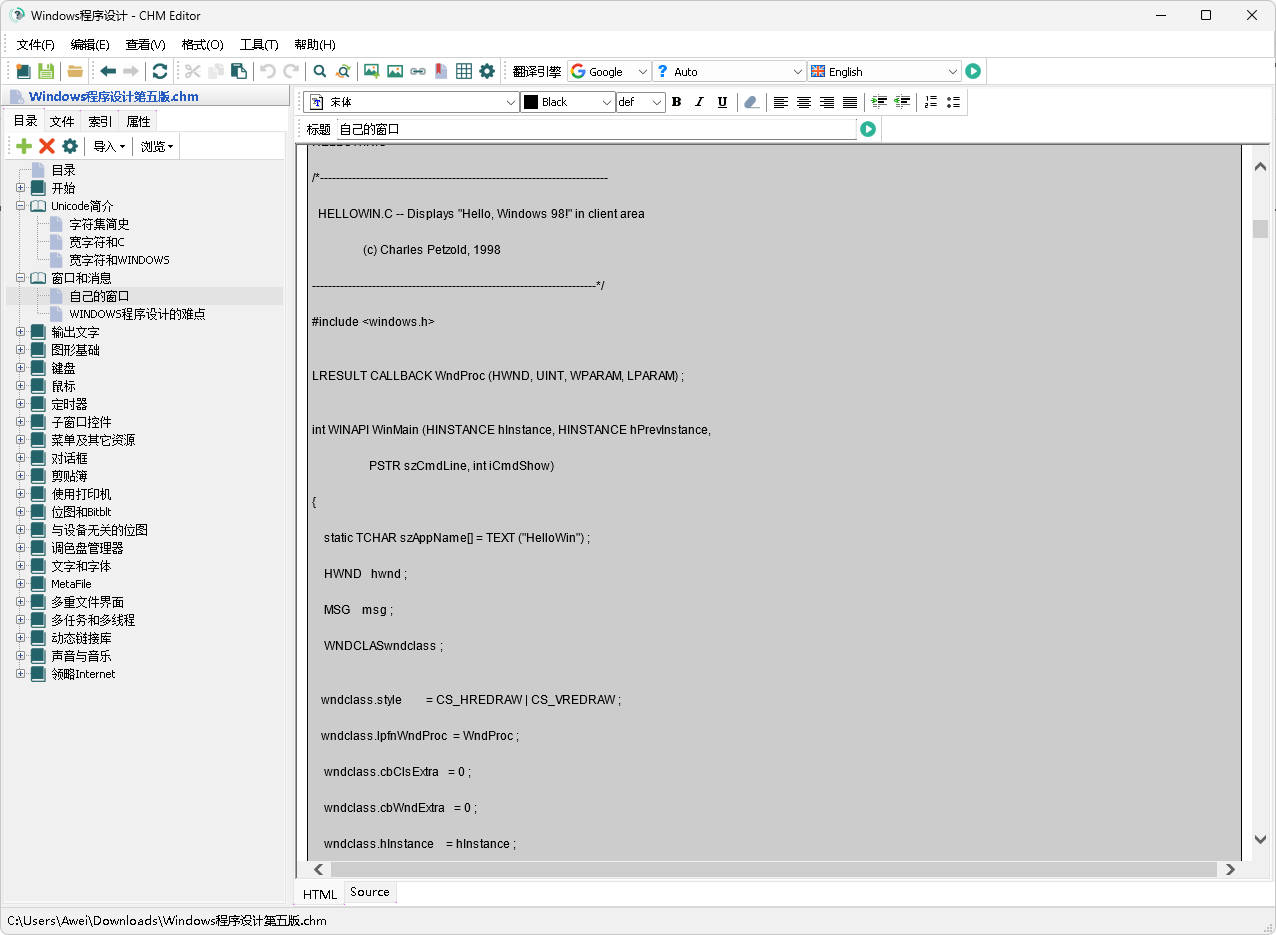Insert hyperlink with chain icon
Viewport: 1276px width, 935px height.
click(418, 71)
